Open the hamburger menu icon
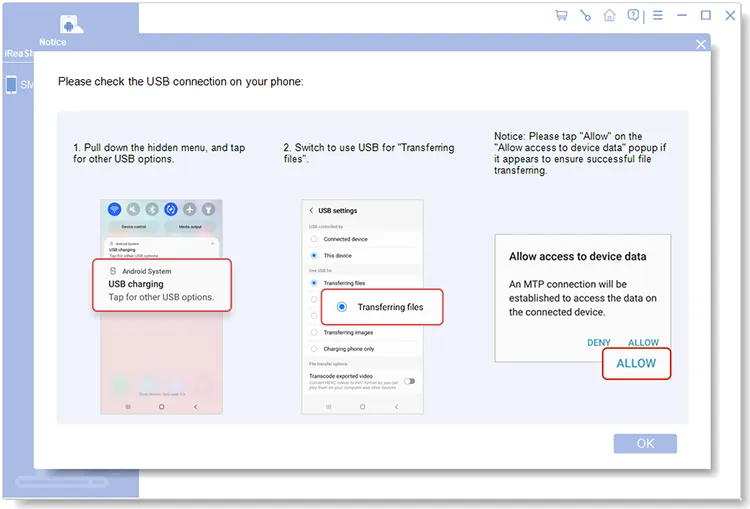750x509 pixels. pos(658,15)
